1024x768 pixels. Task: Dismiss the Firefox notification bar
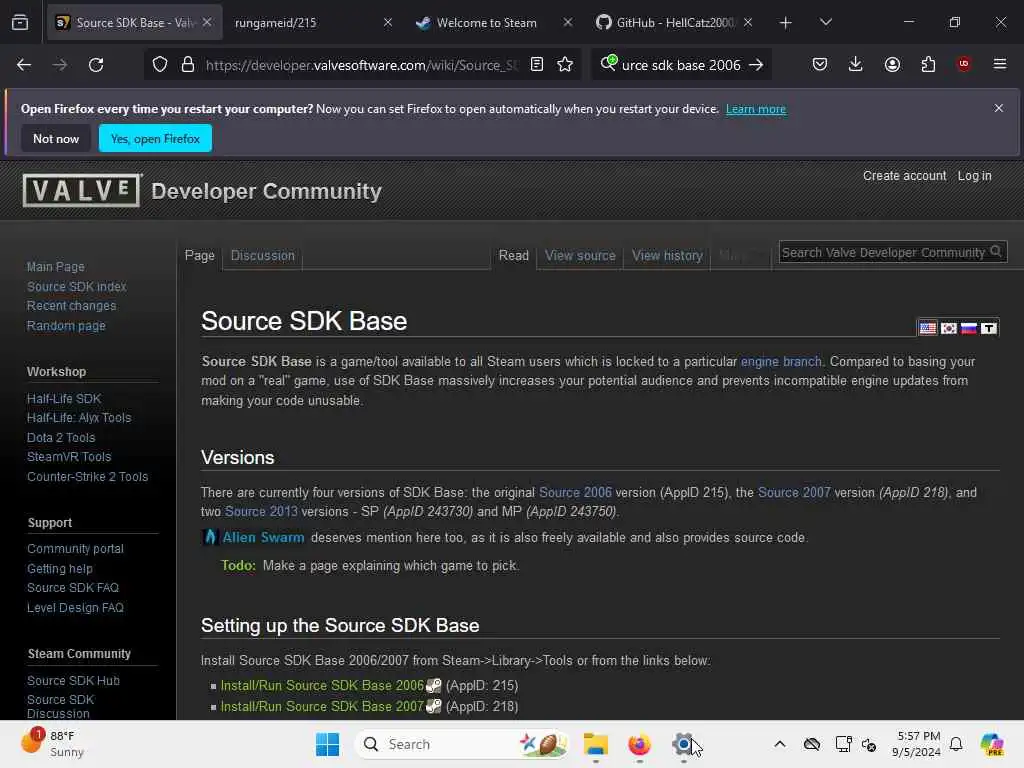[x=998, y=108]
